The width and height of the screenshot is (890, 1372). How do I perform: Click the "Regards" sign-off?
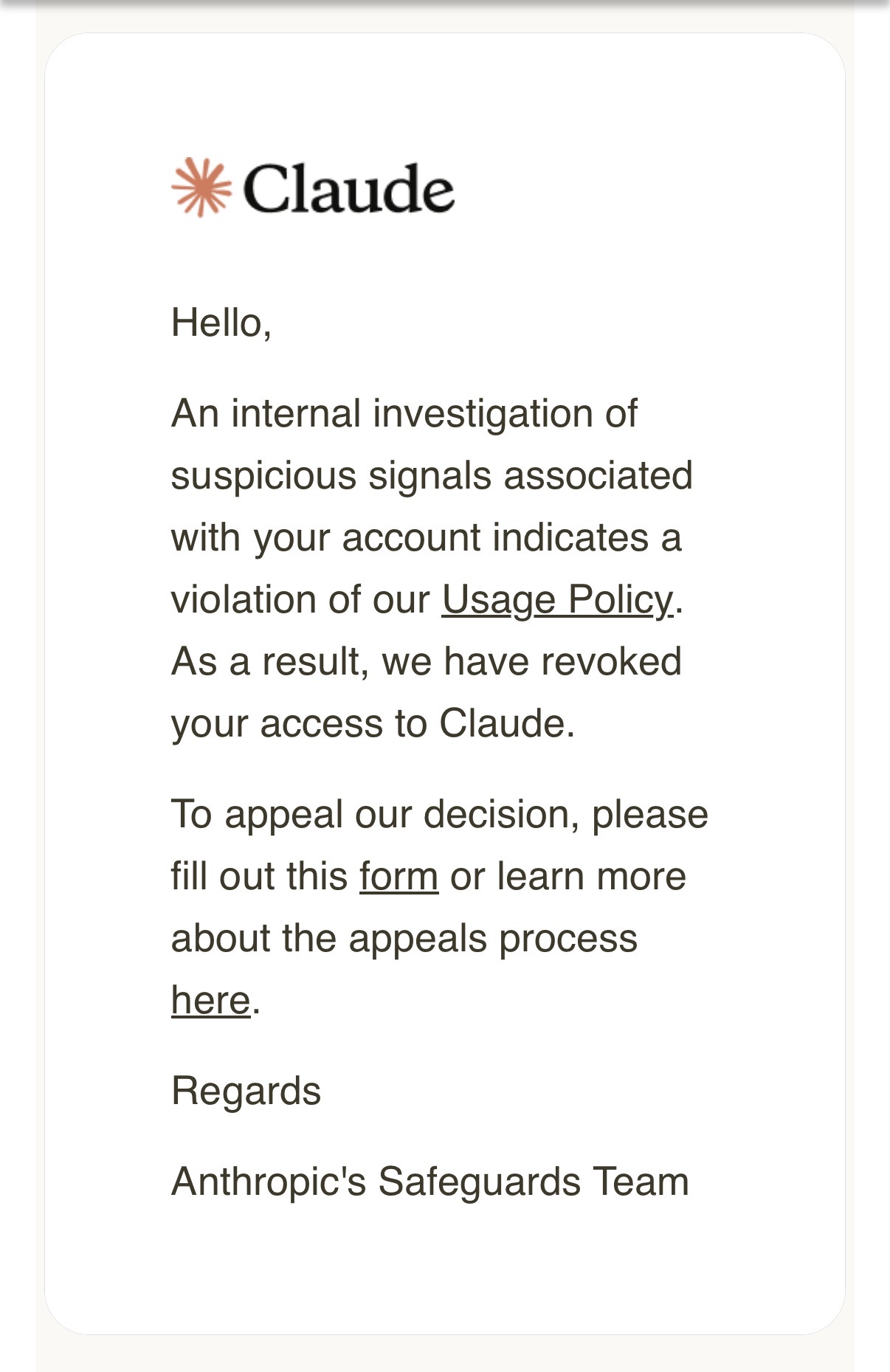[246, 1091]
